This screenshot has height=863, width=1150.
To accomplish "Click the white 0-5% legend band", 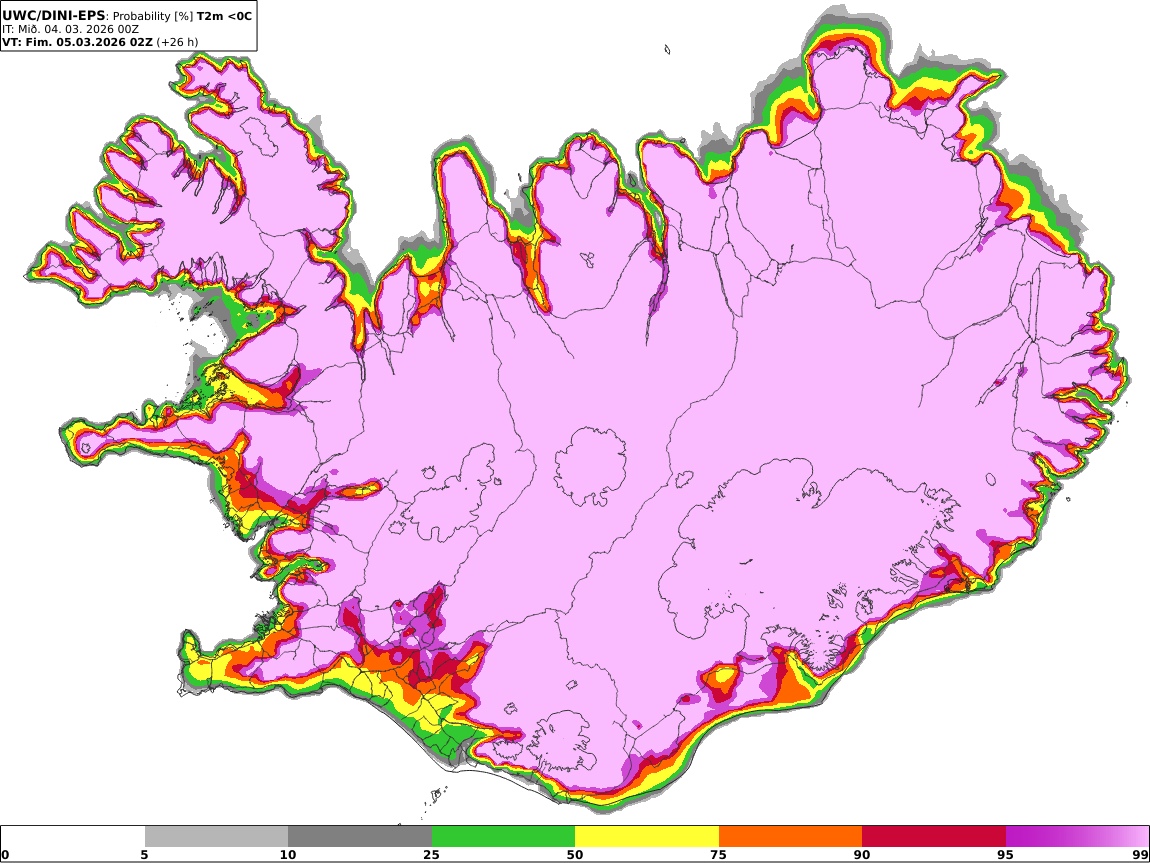I will pyautogui.click(x=73, y=836).
